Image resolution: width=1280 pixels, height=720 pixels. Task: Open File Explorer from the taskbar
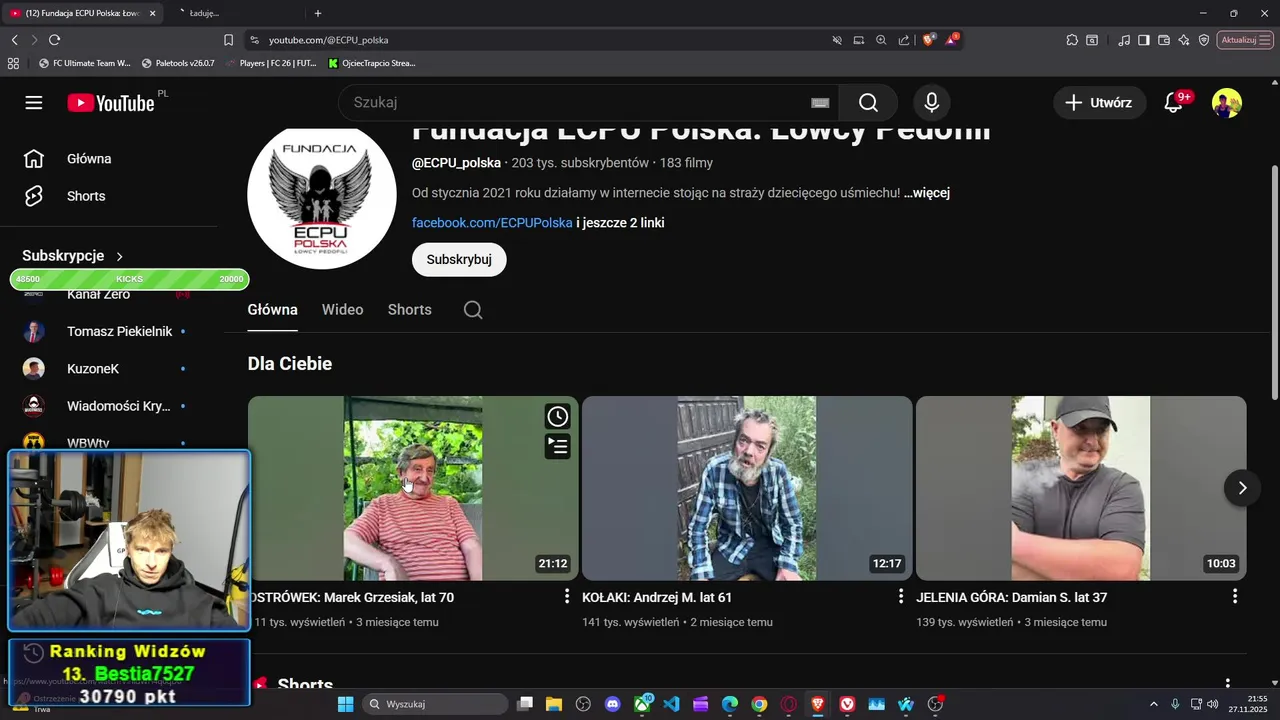coord(554,704)
